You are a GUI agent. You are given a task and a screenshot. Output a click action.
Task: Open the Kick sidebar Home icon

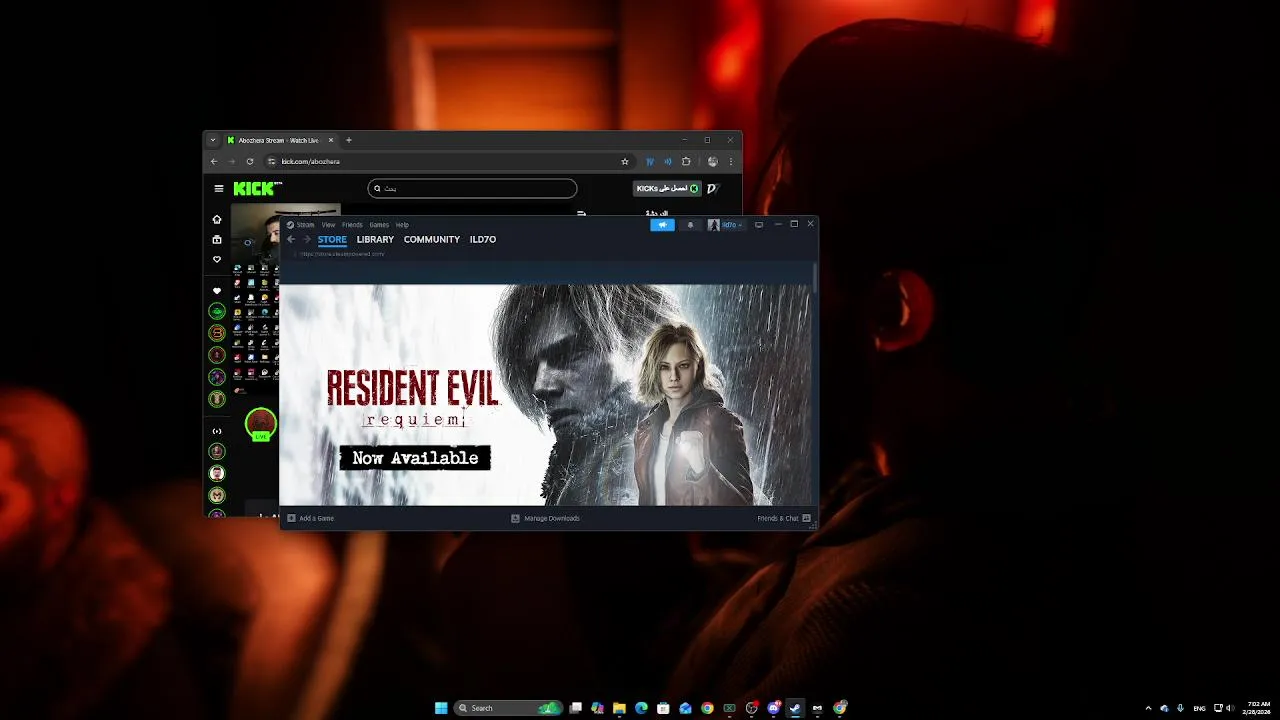[x=217, y=219]
